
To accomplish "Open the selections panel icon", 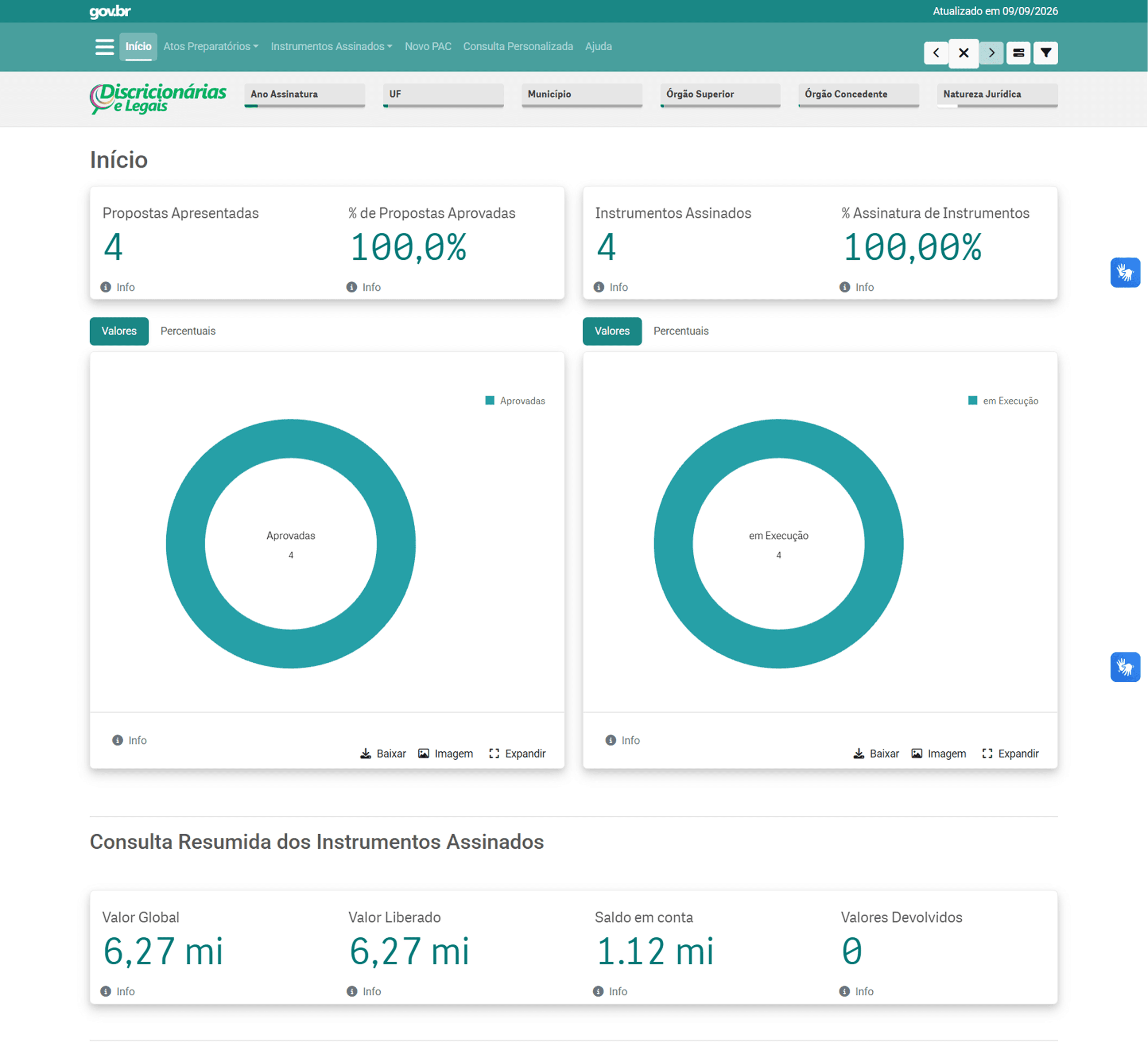I will (1018, 53).
